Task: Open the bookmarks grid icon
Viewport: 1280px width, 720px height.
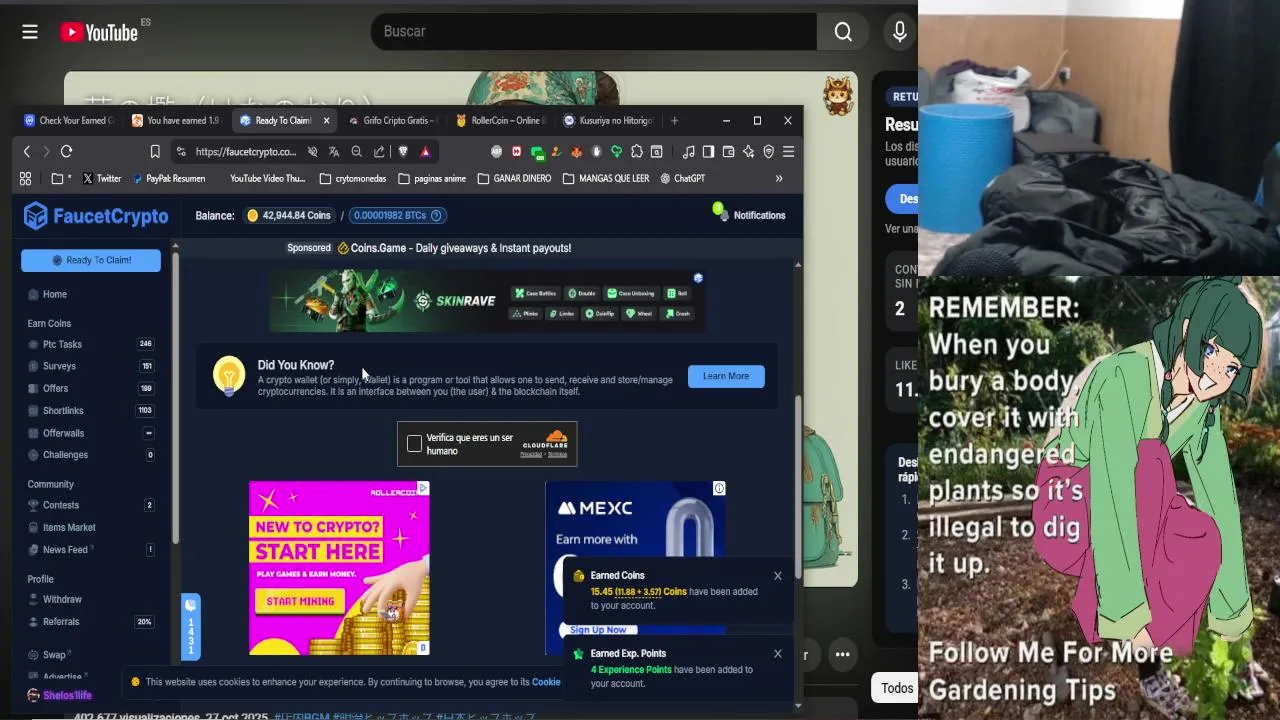Action: tap(26, 179)
